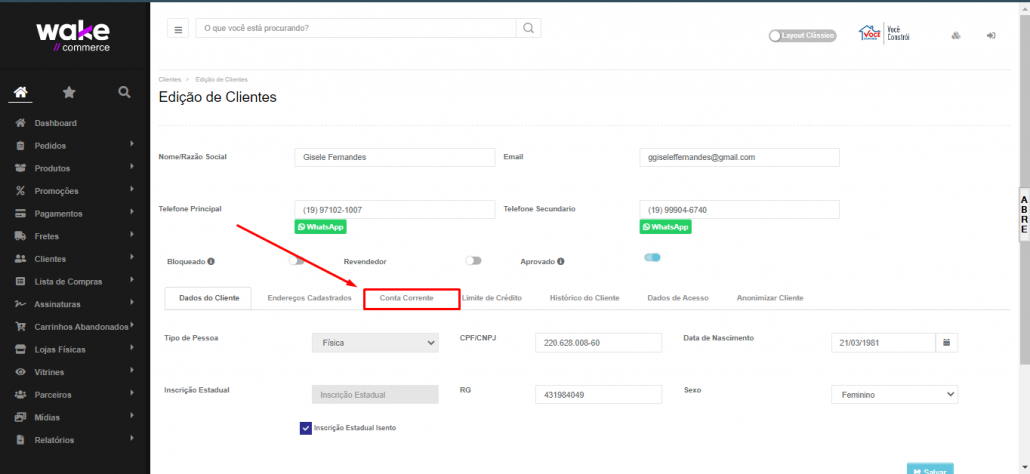Click the Email input field
The height and width of the screenshot is (474, 1030).
tap(739, 158)
